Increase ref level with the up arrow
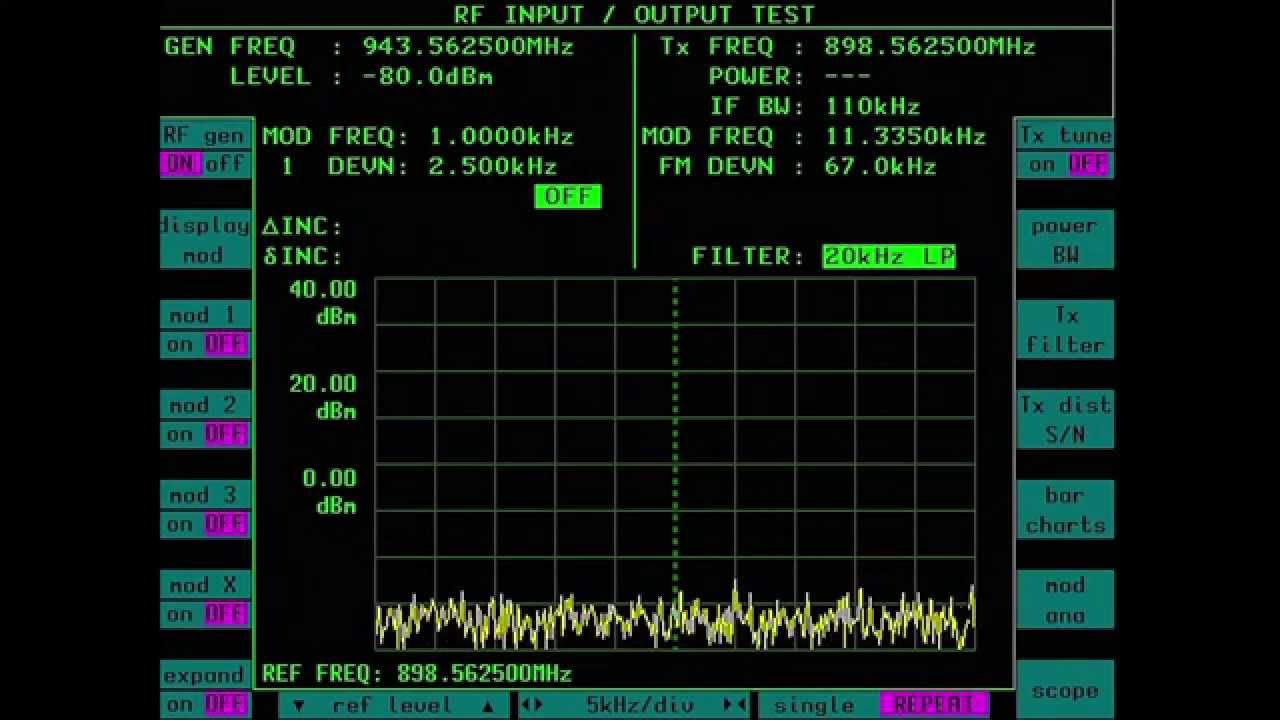1280x720 pixels. point(488,705)
